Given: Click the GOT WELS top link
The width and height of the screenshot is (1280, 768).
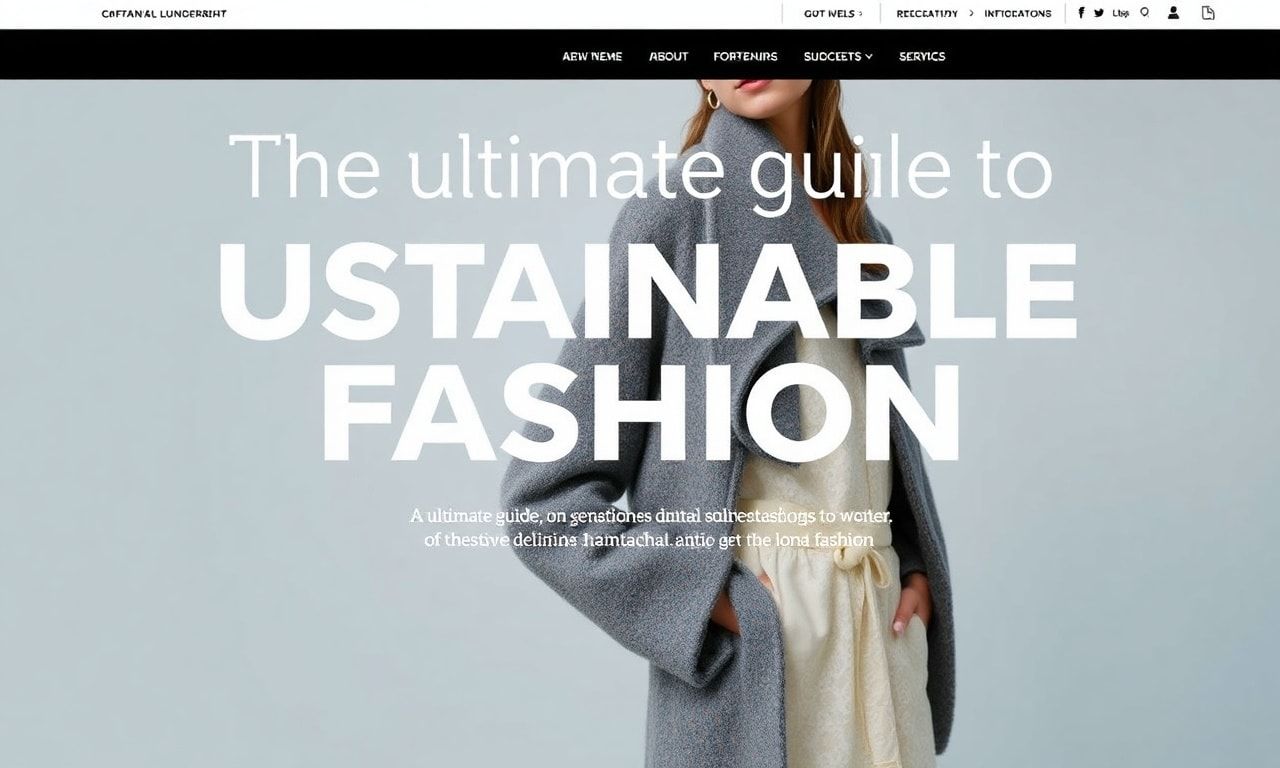Looking at the screenshot, I should [829, 14].
